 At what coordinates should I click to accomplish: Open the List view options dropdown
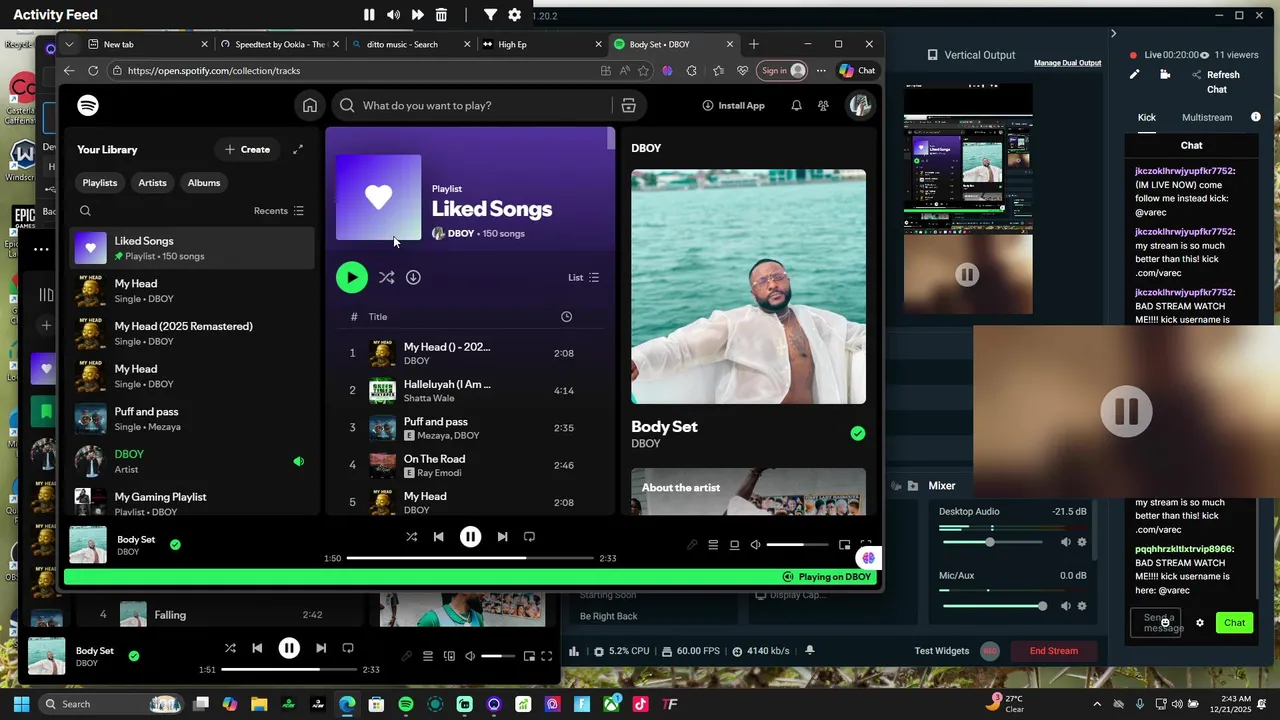point(583,277)
